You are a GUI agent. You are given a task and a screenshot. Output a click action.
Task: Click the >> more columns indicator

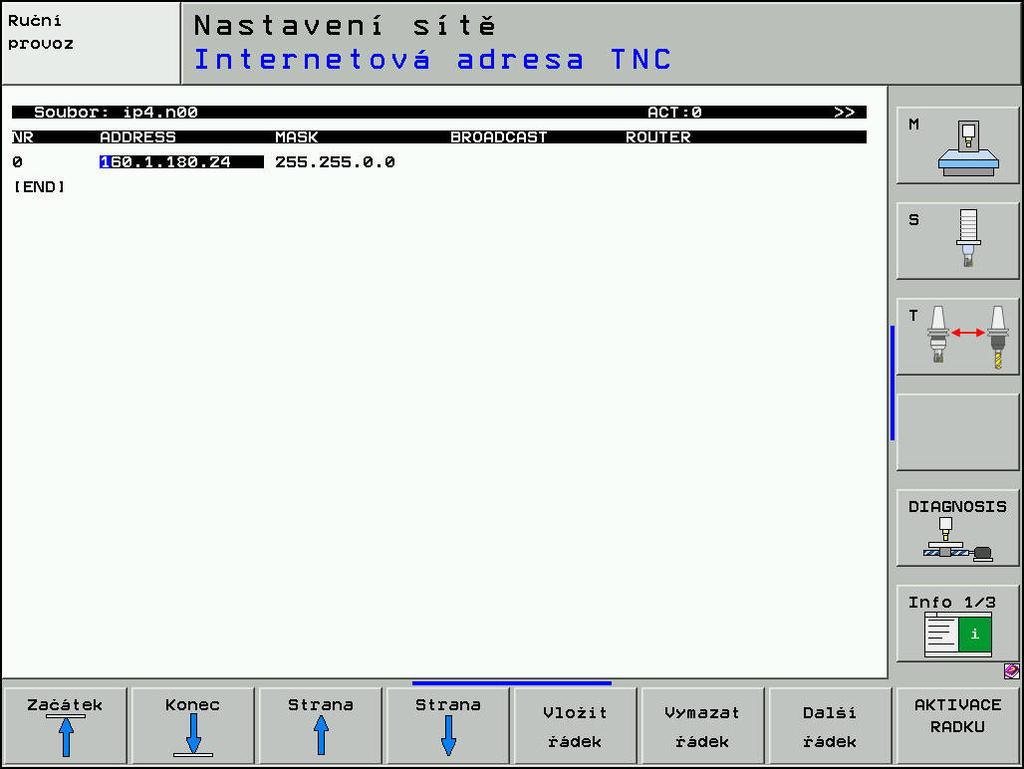click(x=844, y=112)
